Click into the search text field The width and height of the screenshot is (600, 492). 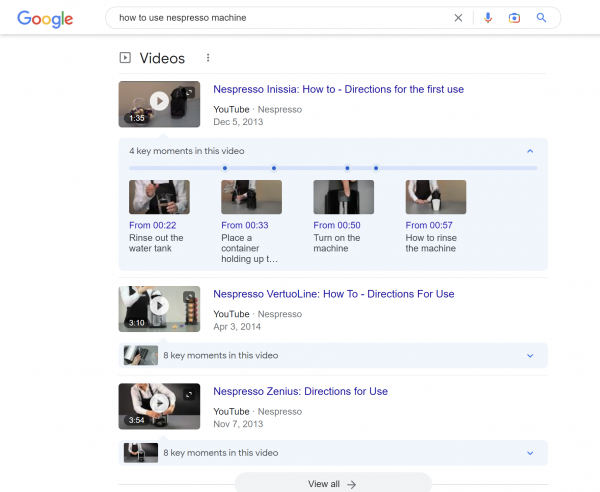(283, 18)
